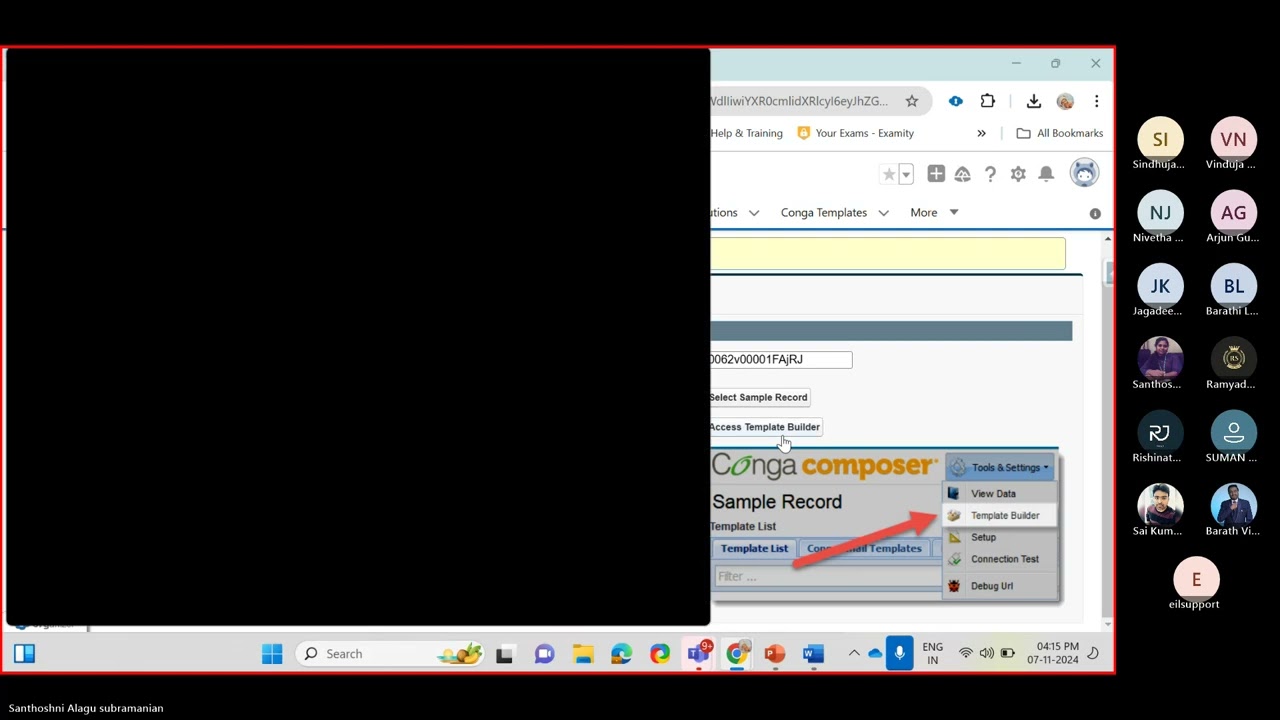Open the purple video chat taskbar app
This screenshot has height=720, width=1280.
[x=544, y=654]
